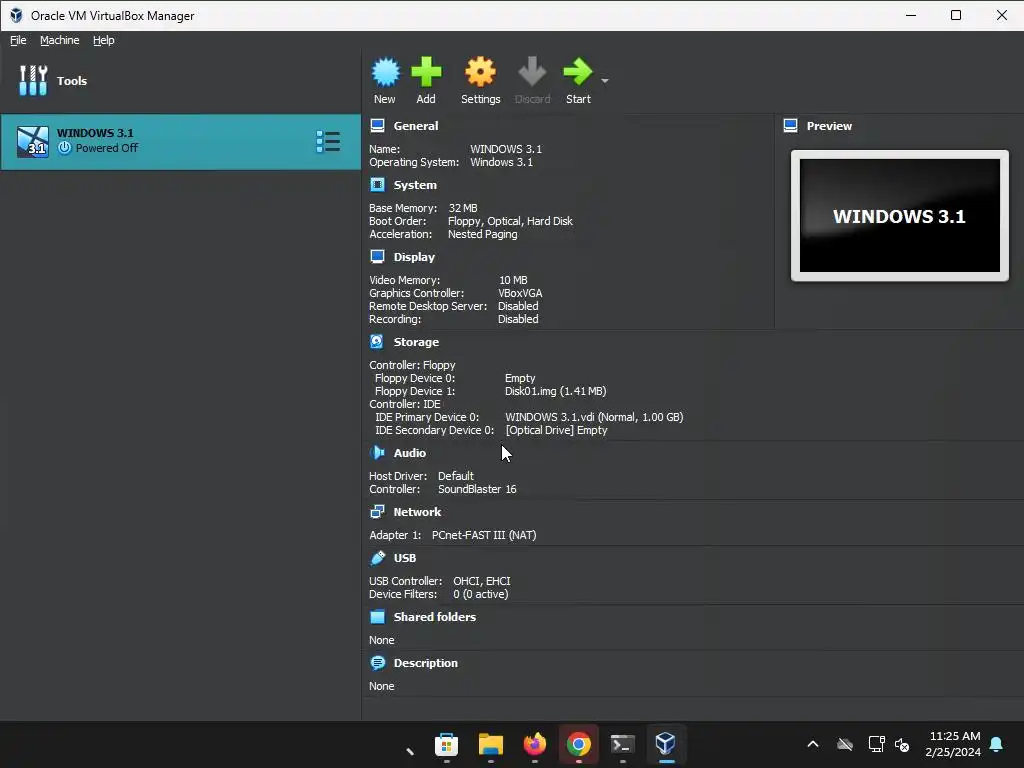Click the Discard arrow icon

pos(532,72)
